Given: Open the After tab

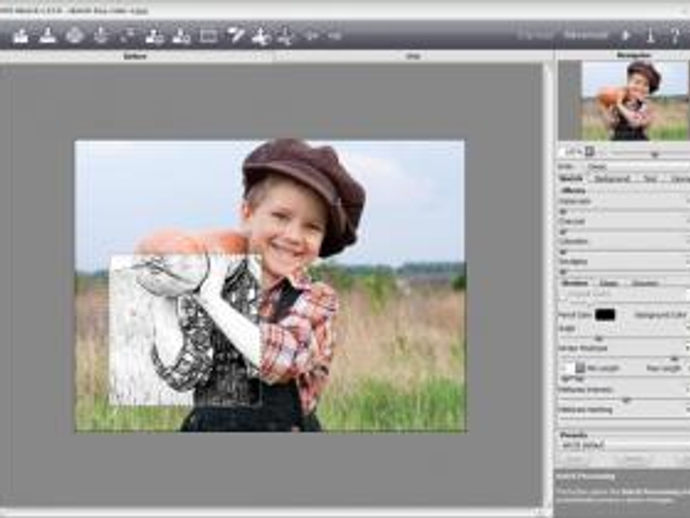Looking at the screenshot, I should tap(413, 56).
